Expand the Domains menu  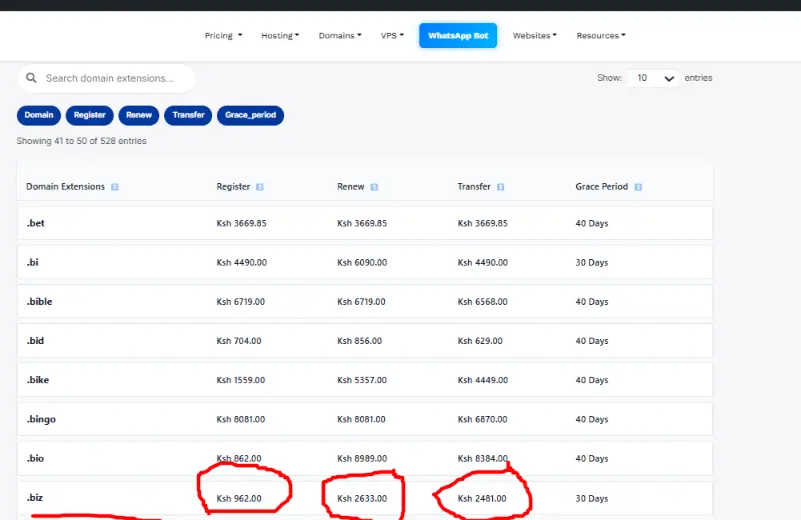point(340,35)
